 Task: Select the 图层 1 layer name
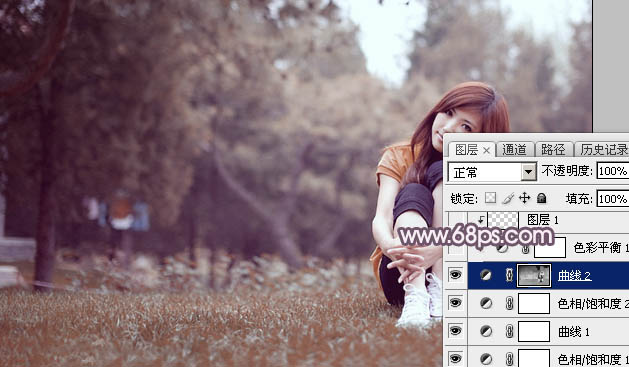[x=543, y=220]
